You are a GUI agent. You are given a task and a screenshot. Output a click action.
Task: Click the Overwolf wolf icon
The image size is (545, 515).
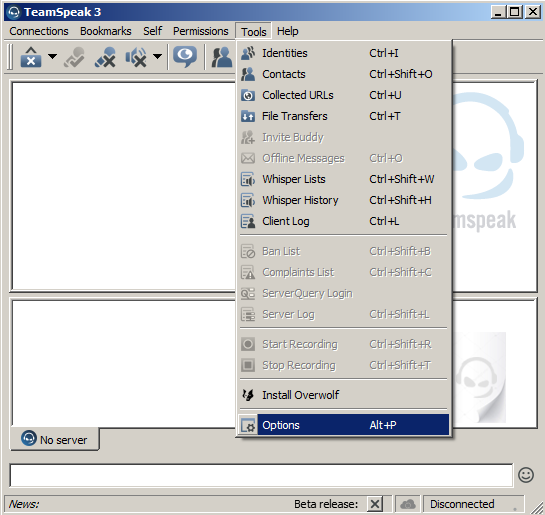click(248, 395)
